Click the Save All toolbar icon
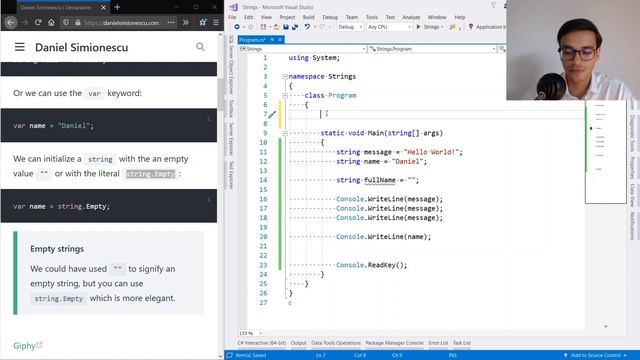640x360 pixels. [x=295, y=27]
